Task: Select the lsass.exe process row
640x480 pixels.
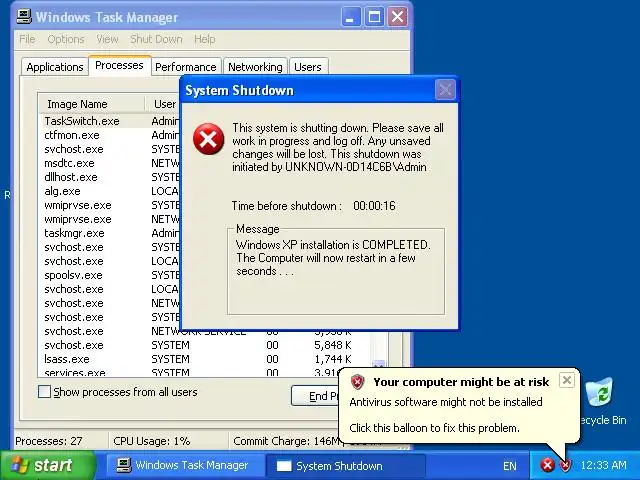Action: point(206,359)
